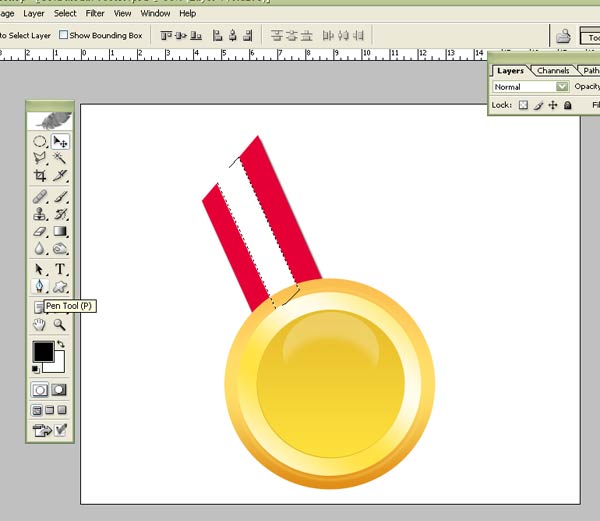Open the Window menu
The height and width of the screenshot is (521, 600).
tap(155, 13)
